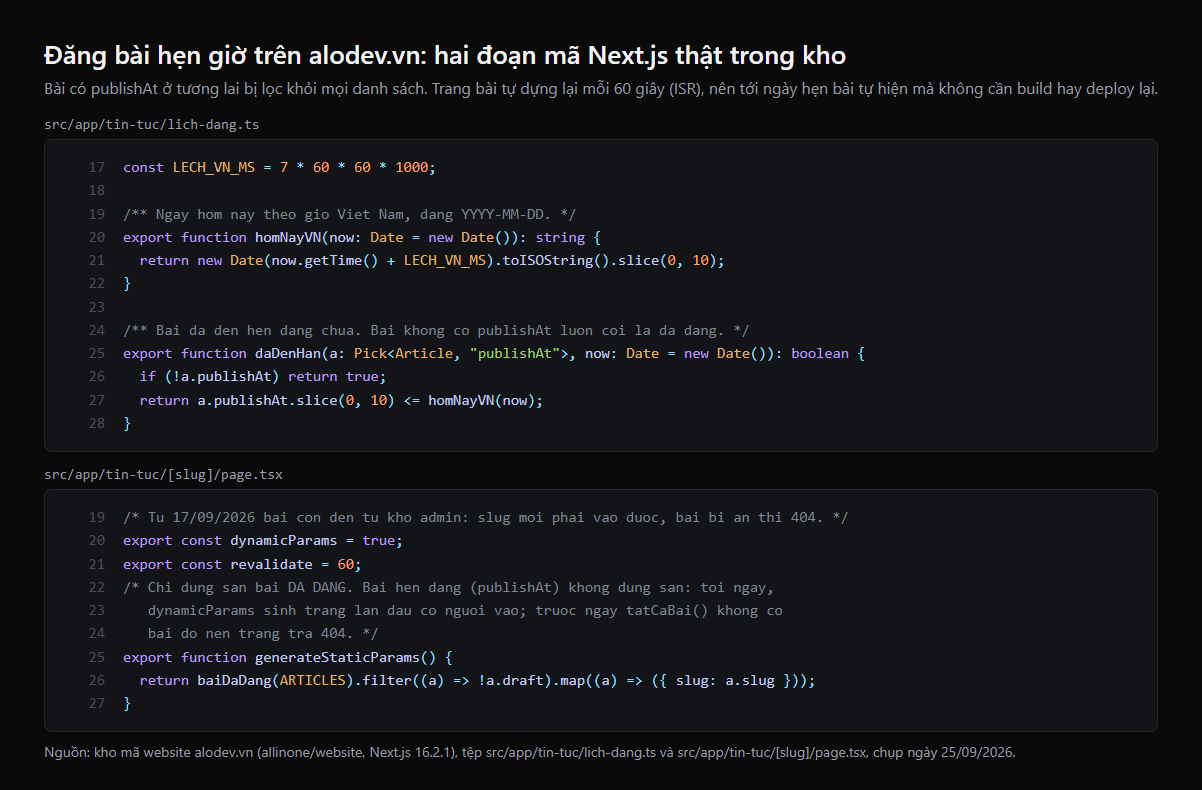Click the return new Date(now.getTime() line

click(x=432, y=260)
